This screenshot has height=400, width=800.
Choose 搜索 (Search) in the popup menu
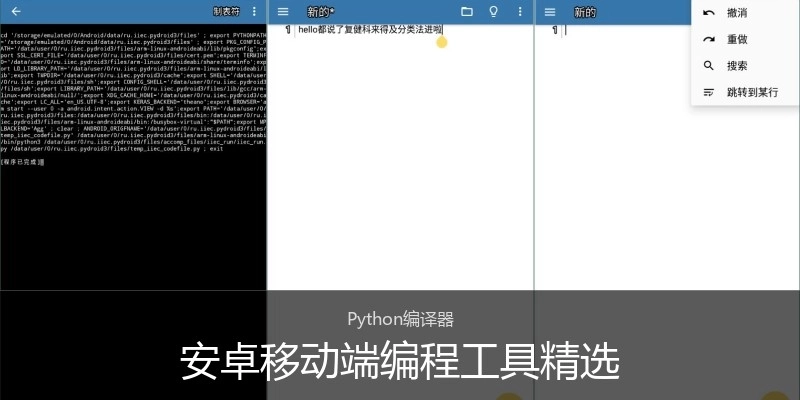point(737,66)
